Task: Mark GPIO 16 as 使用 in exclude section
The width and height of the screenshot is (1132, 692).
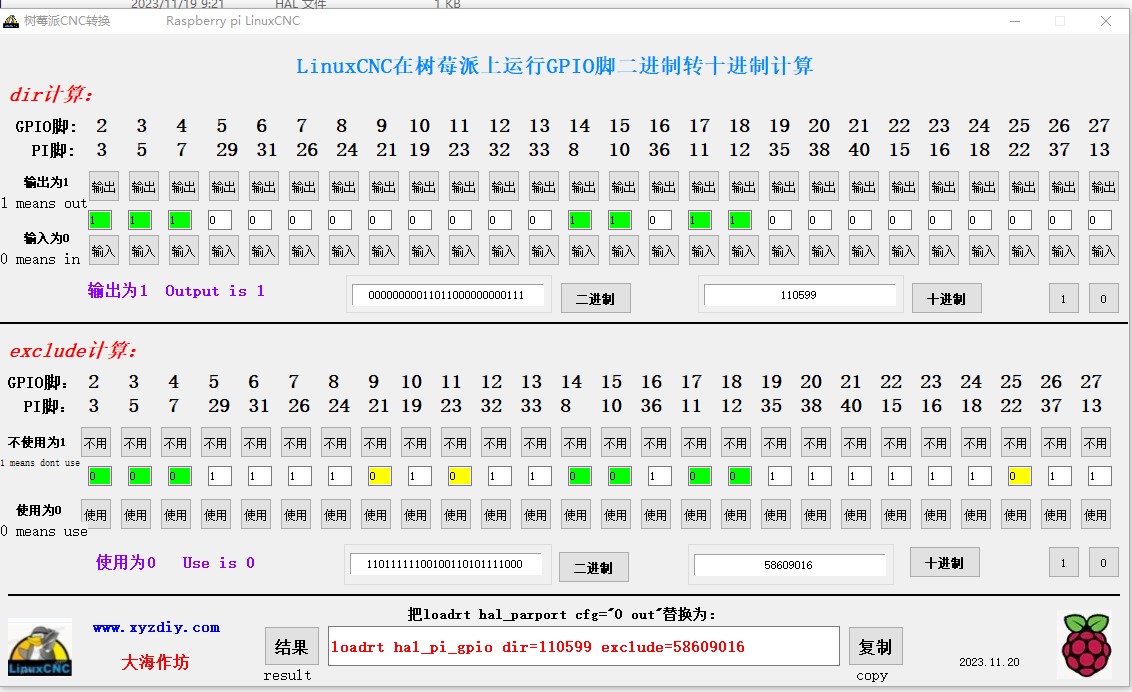Action: 655,514
